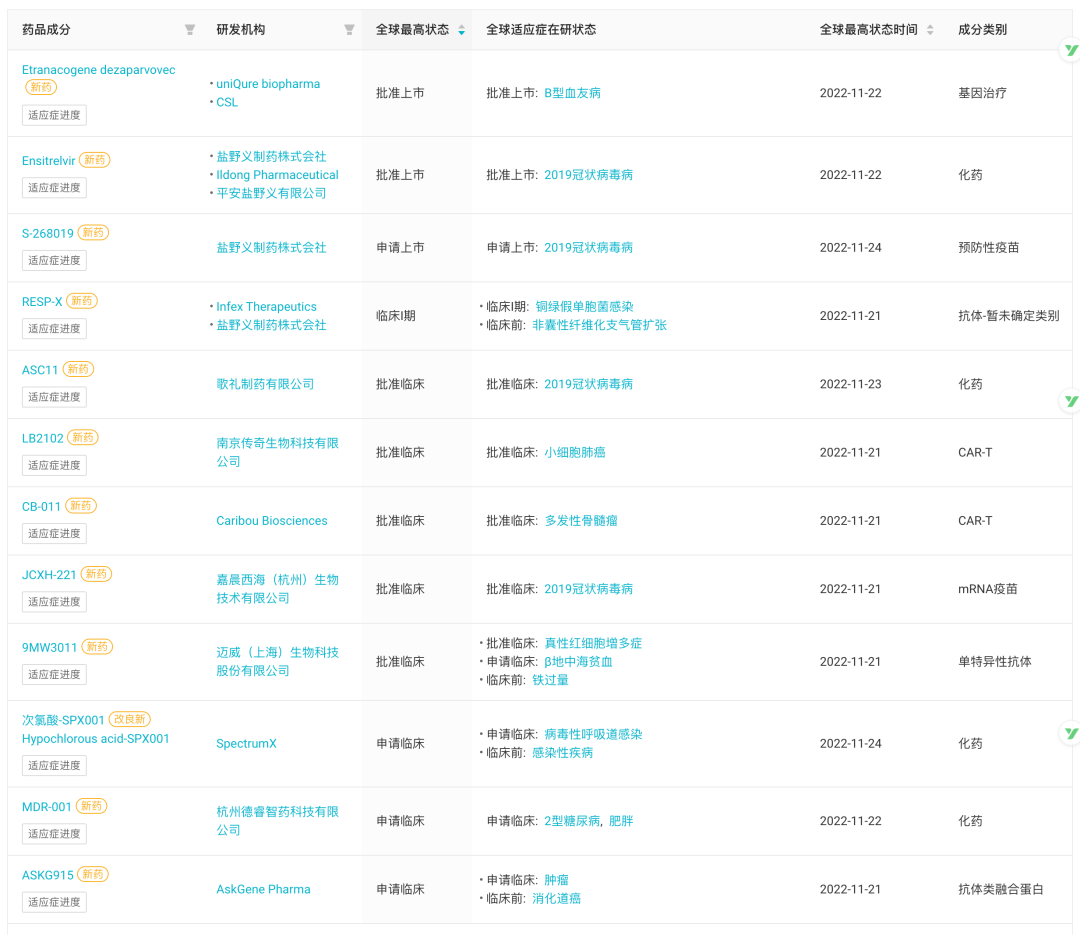Click the green floating icon beside the SPX001 row

click(1070, 734)
